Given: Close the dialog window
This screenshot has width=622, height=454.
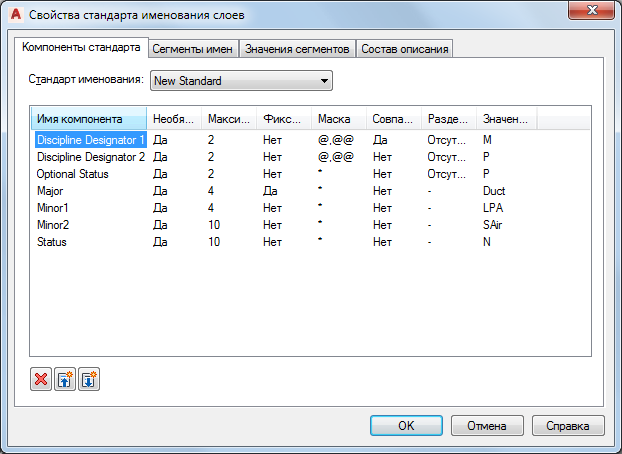Looking at the screenshot, I should 593,10.
